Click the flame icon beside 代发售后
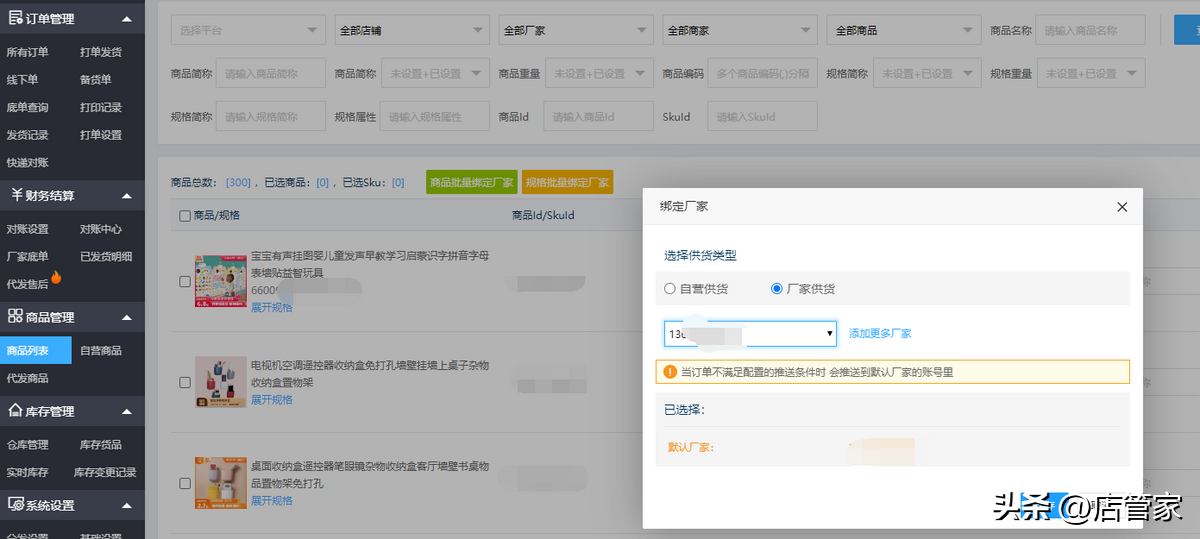Screen dimensions: 1200x539 pyautogui.click(x=56, y=277)
